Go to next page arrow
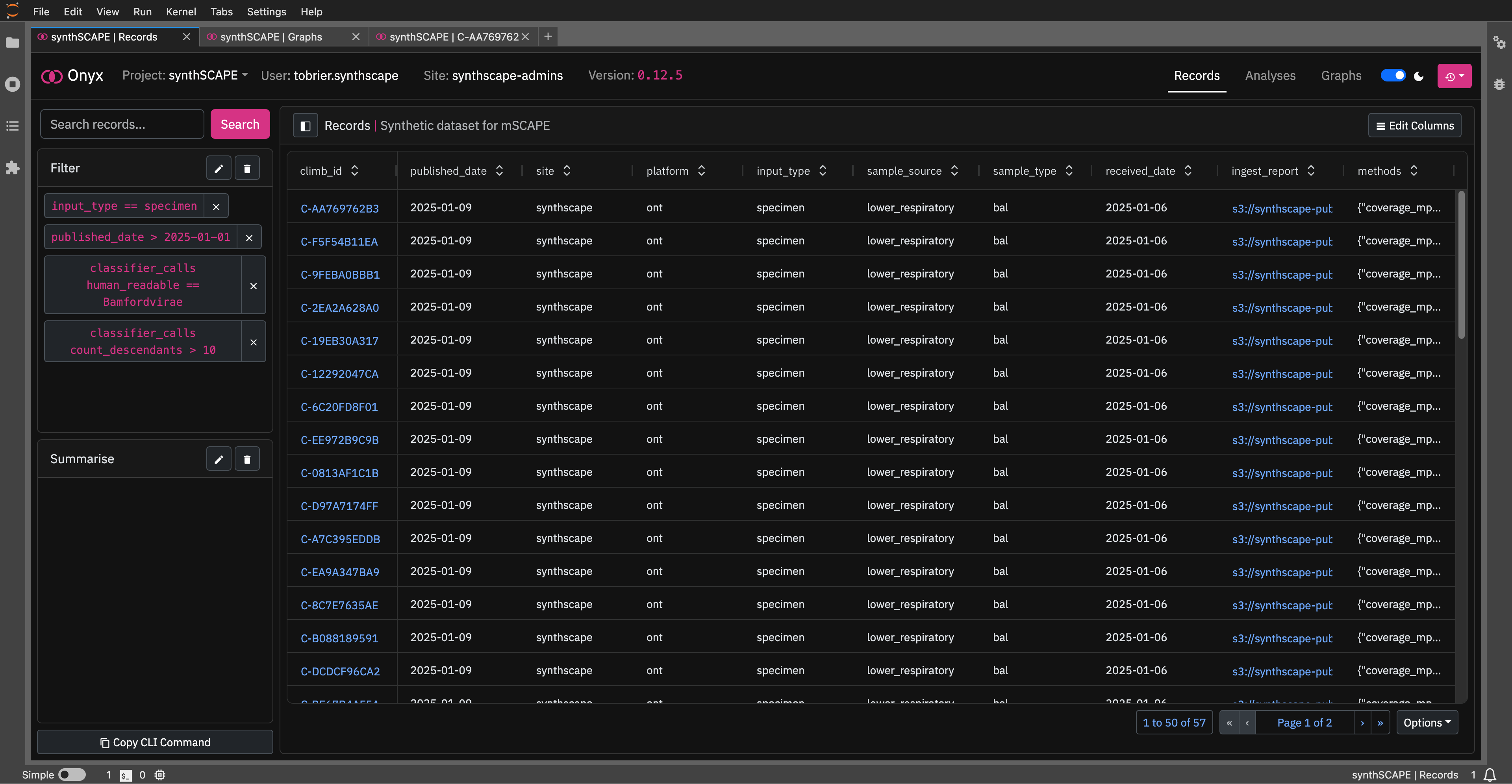Viewport: 1512px width, 784px height. click(x=1362, y=723)
